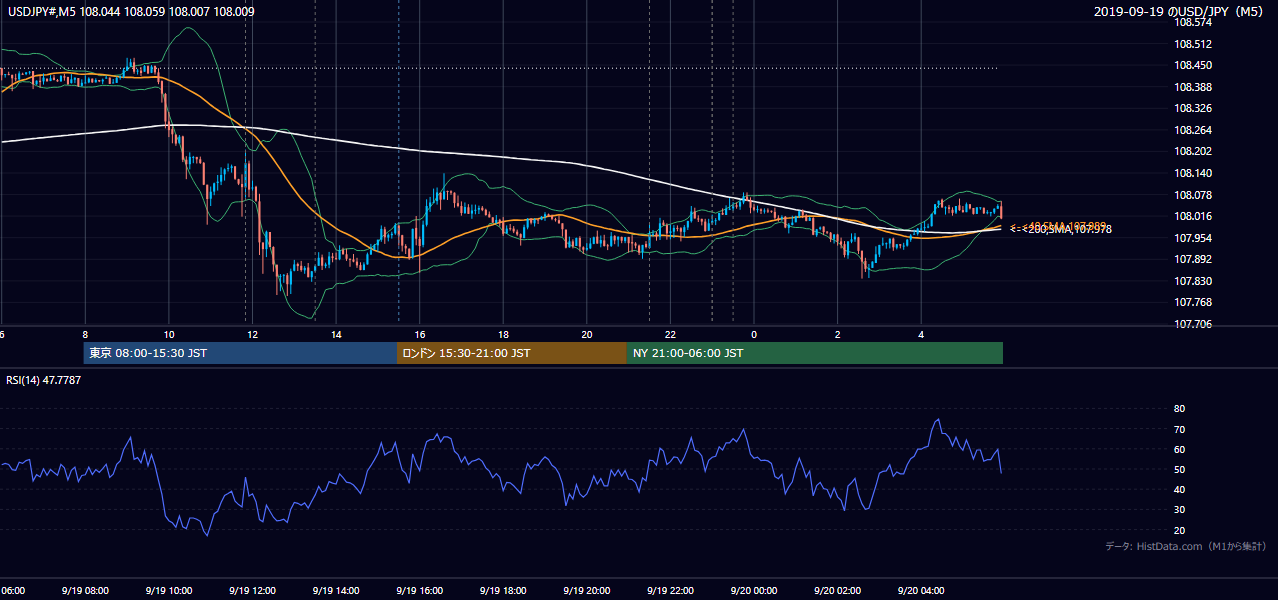
Task: Click the 9/19 12:00 bottom time label
Action: (x=251, y=591)
